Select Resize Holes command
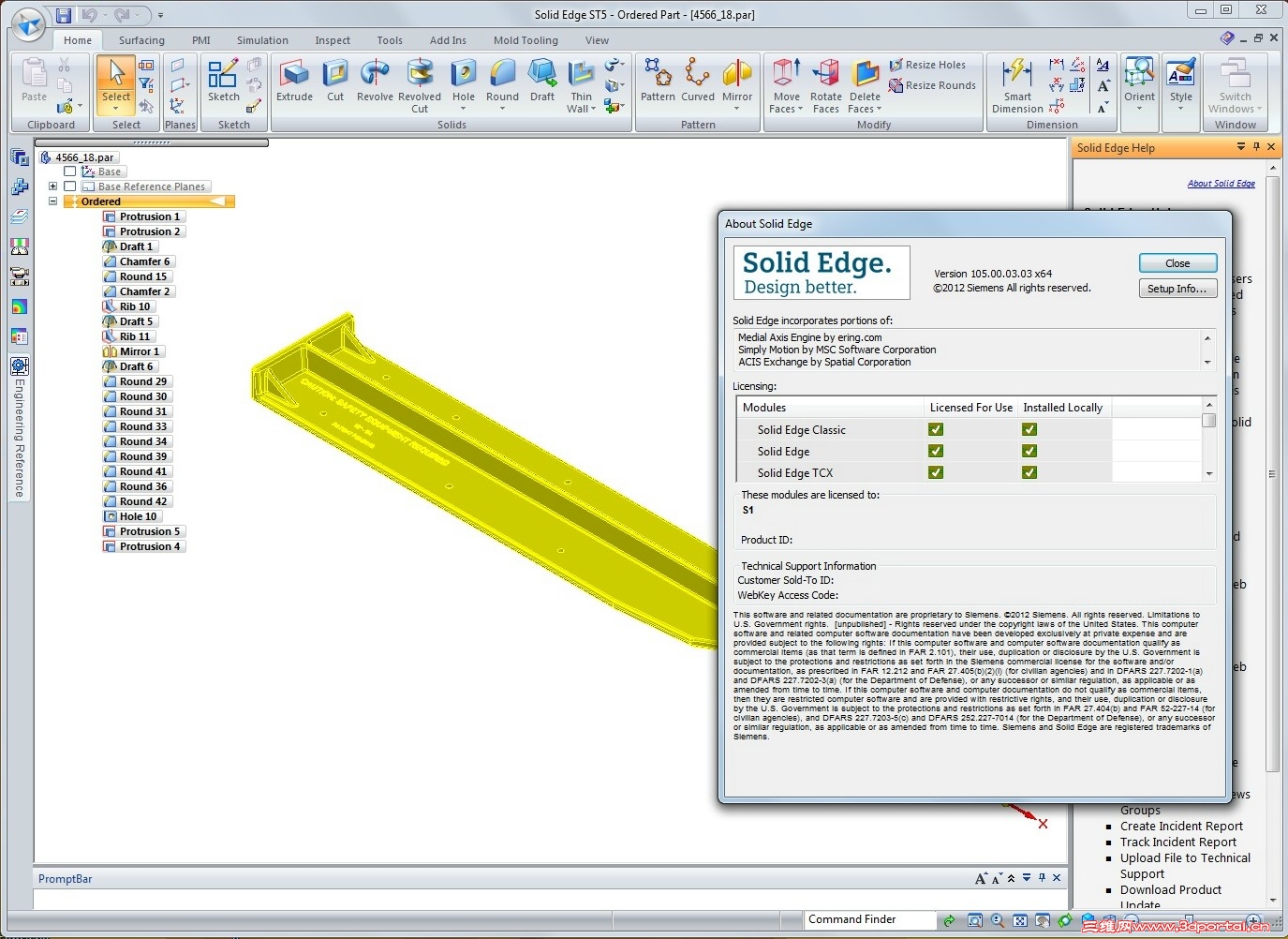 point(927,65)
